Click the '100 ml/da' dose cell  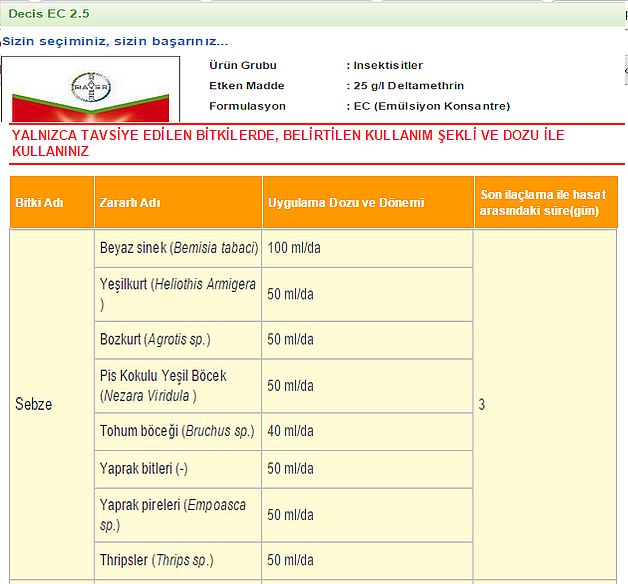point(367,248)
